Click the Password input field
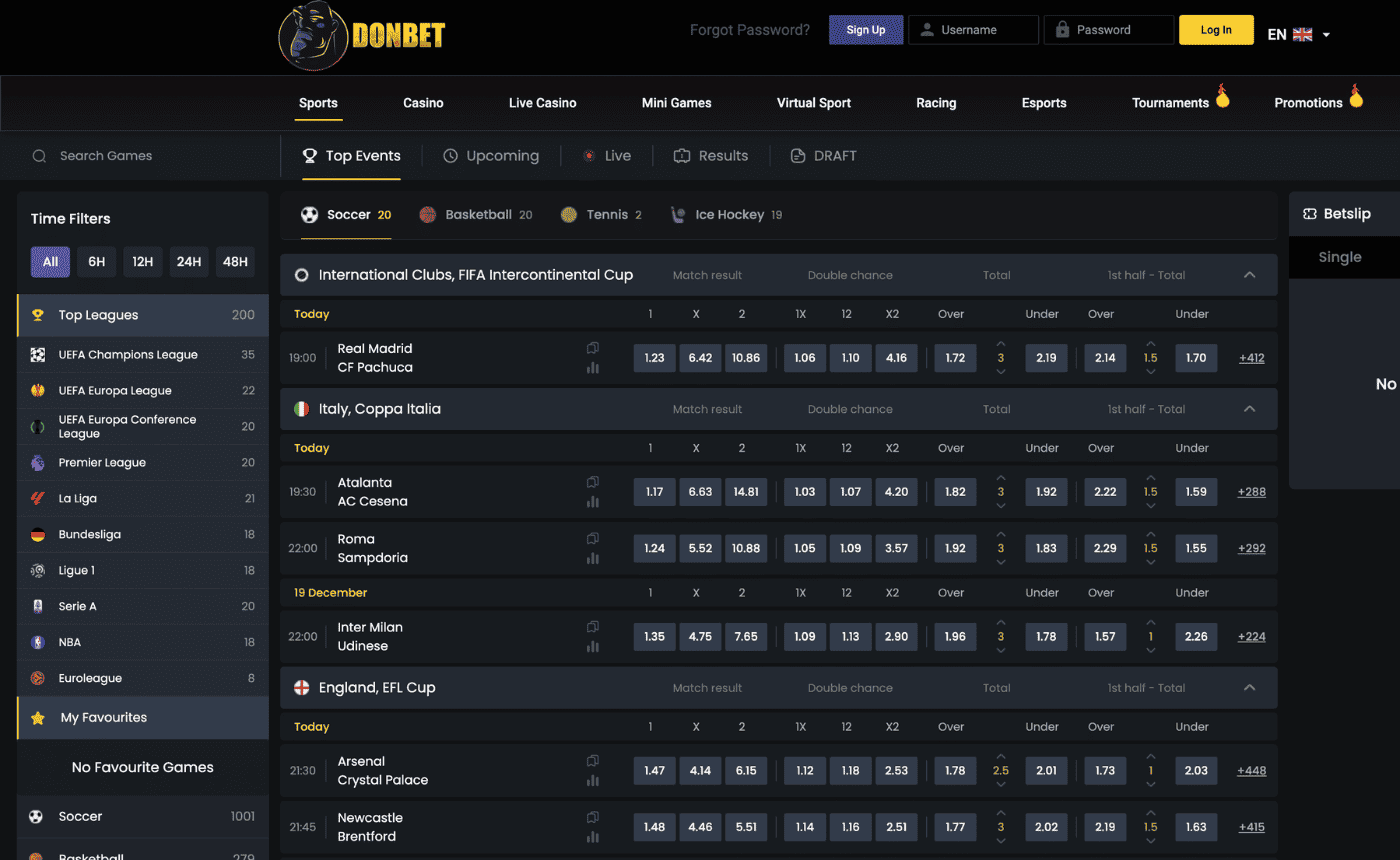 pos(1109,30)
